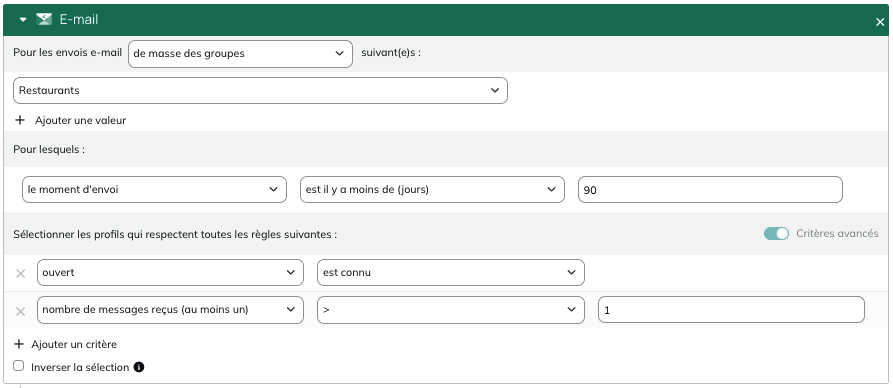Open the 'est il y a moins de (jours)' dropdown

[x=432, y=190]
